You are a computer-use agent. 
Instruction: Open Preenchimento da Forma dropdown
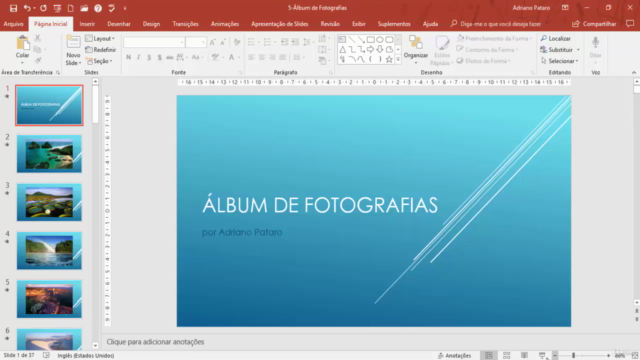[x=494, y=38]
